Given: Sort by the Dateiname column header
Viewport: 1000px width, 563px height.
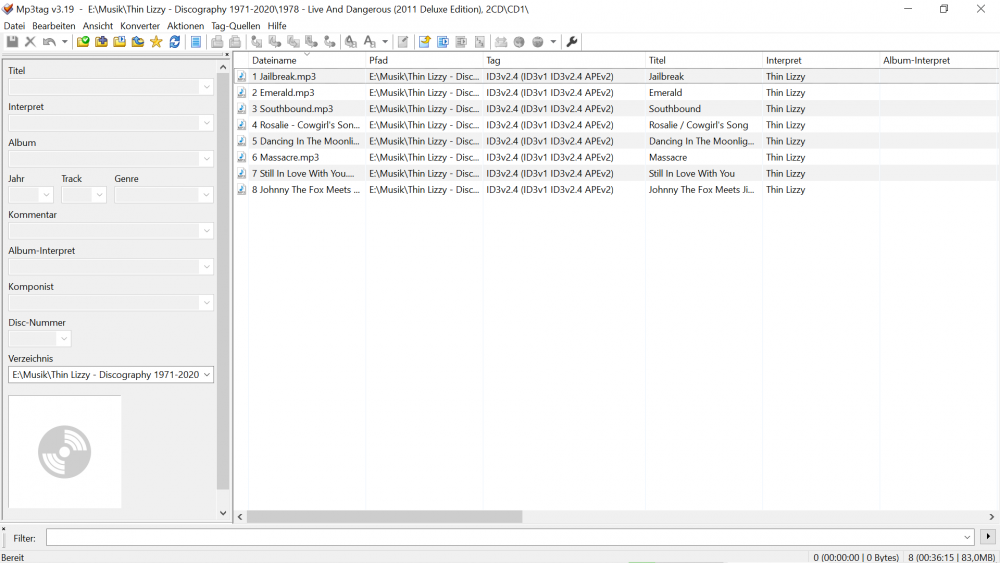Looking at the screenshot, I should (305, 61).
